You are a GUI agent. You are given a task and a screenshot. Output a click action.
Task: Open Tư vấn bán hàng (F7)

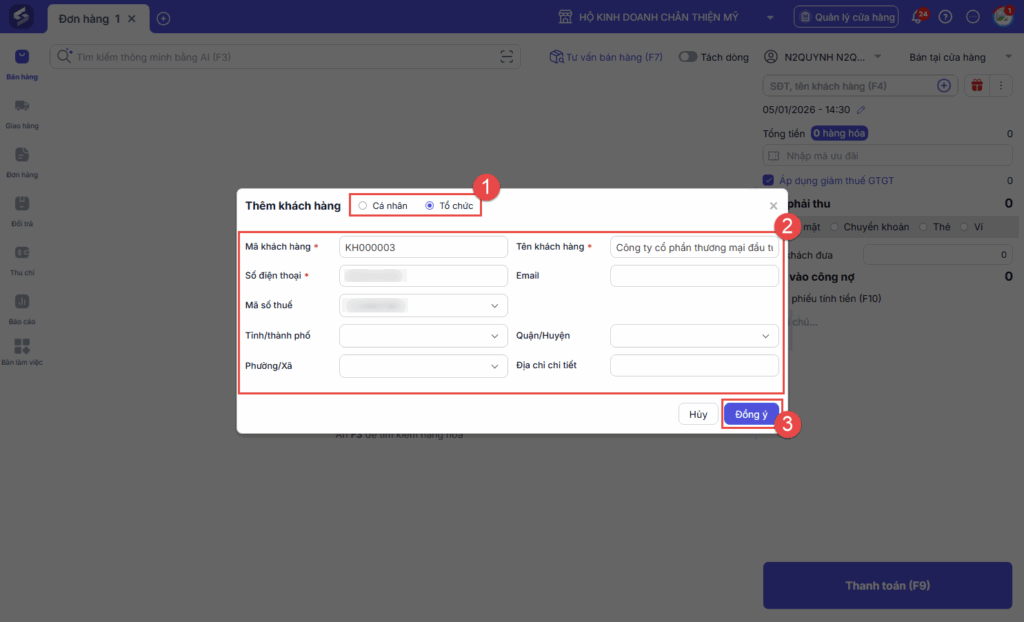pos(606,57)
